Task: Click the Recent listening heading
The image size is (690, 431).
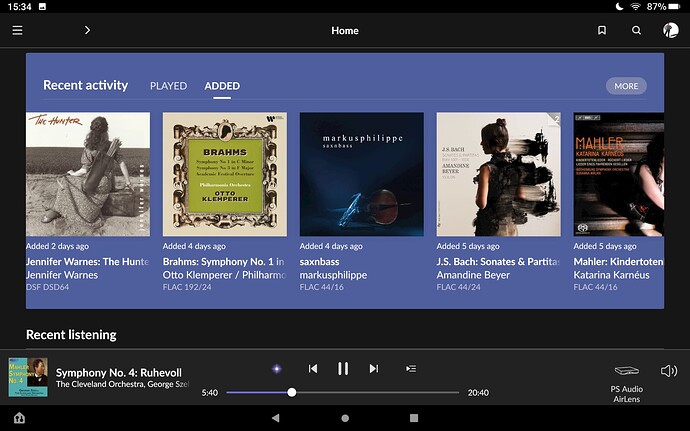Action: pos(71,335)
